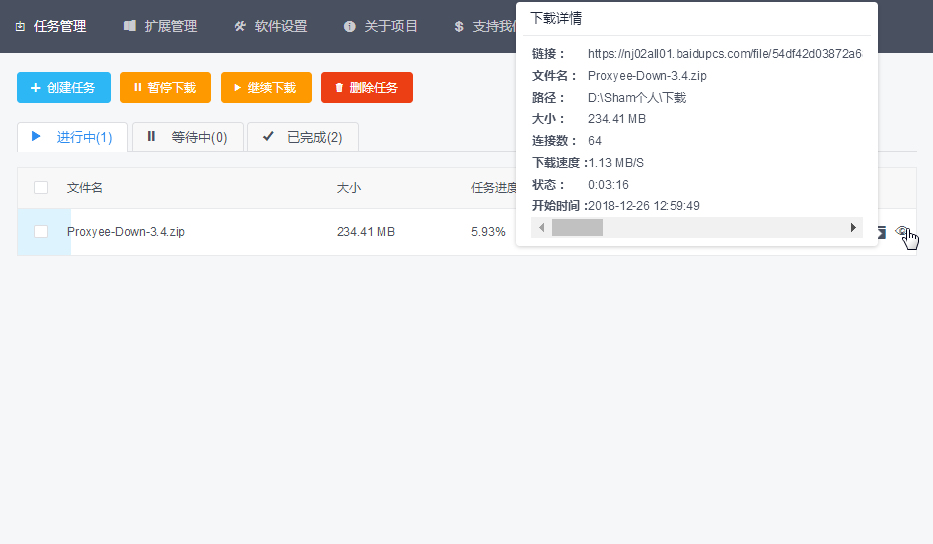Click the Proxyee-Down-3.4.zip file name in table
933x544 pixels.
point(126,232)
